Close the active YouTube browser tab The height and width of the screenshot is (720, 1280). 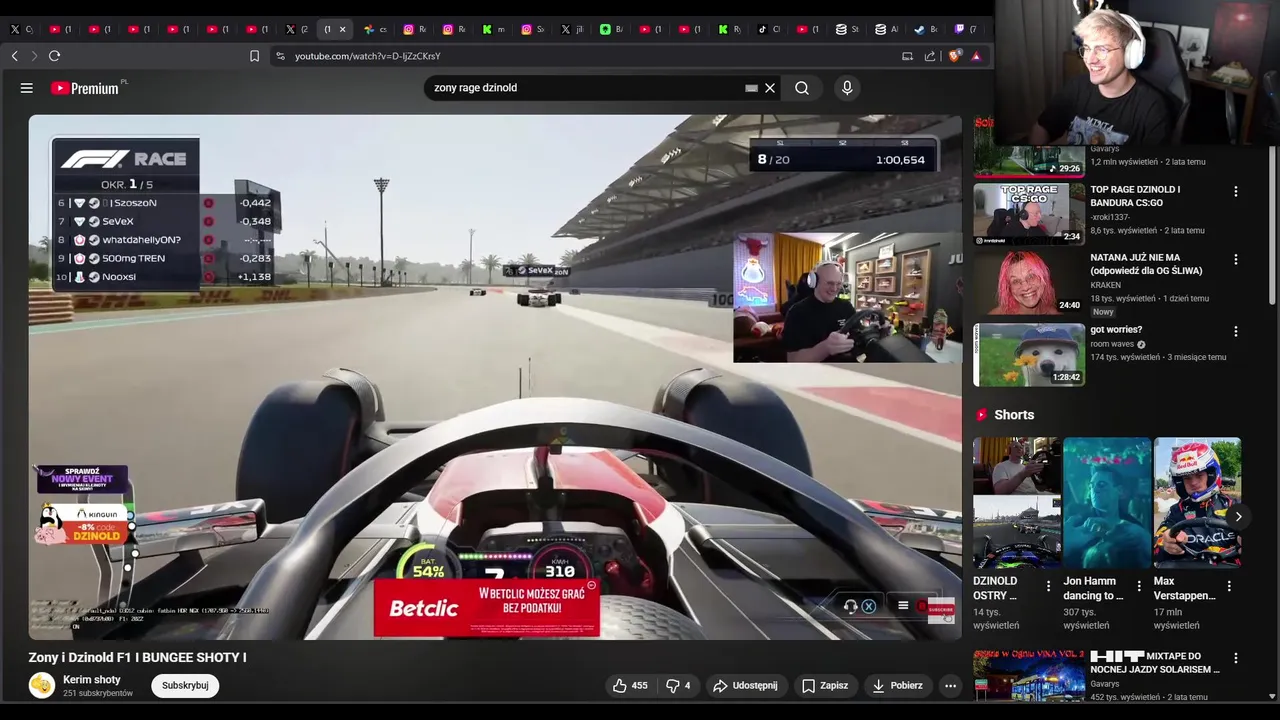[342, 29]
